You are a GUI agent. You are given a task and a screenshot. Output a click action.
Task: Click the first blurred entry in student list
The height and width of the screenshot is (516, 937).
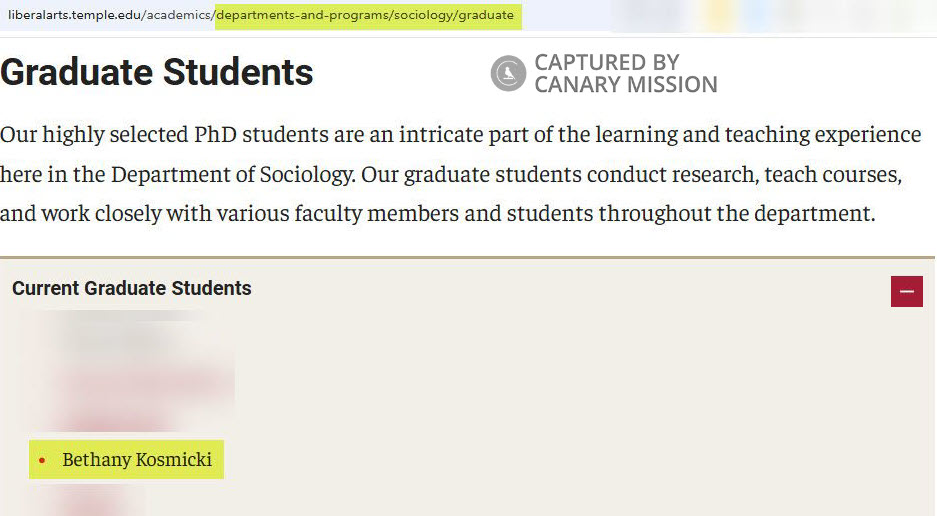[x=115, y=338]
